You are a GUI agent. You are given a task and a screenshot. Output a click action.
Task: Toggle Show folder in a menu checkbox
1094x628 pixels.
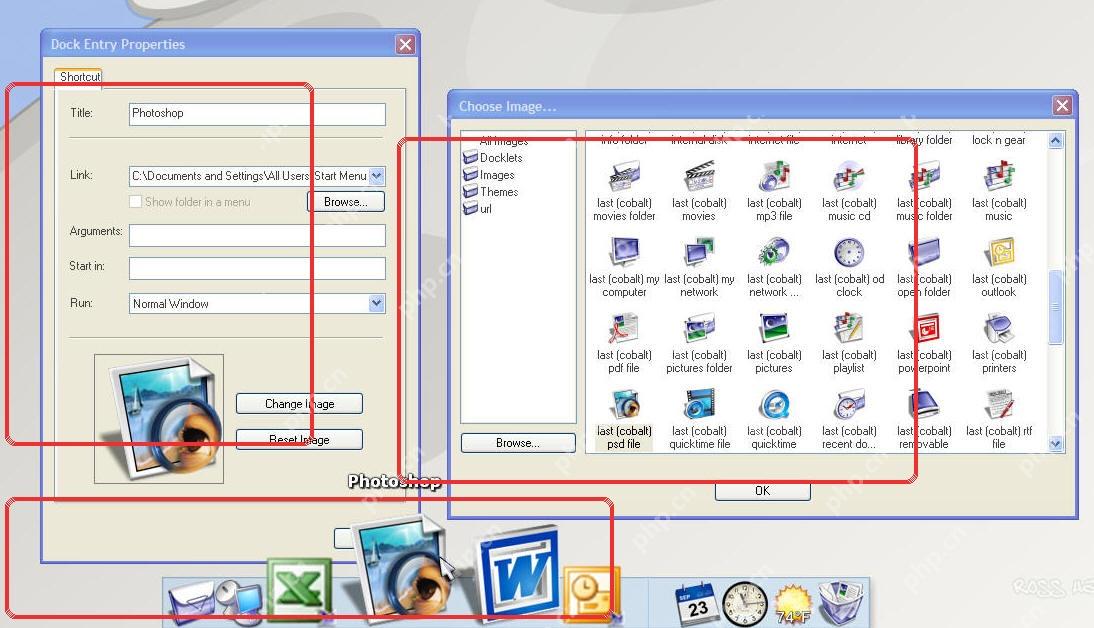(x=135, y=202)
